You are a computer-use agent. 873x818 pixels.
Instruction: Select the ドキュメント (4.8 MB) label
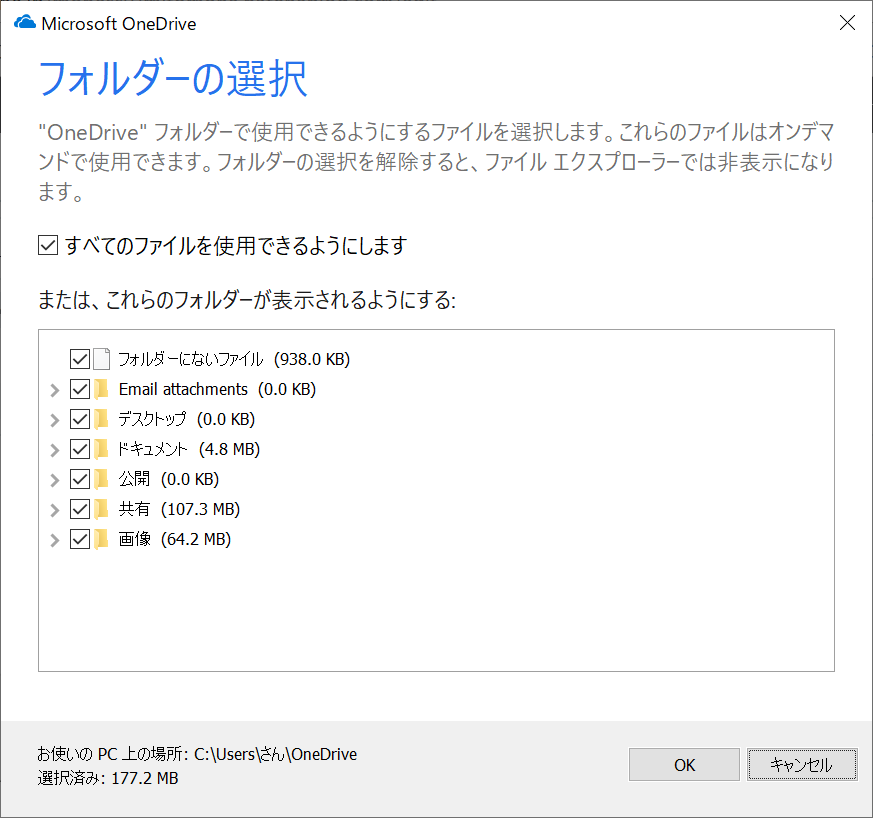(x=189, y=449)
